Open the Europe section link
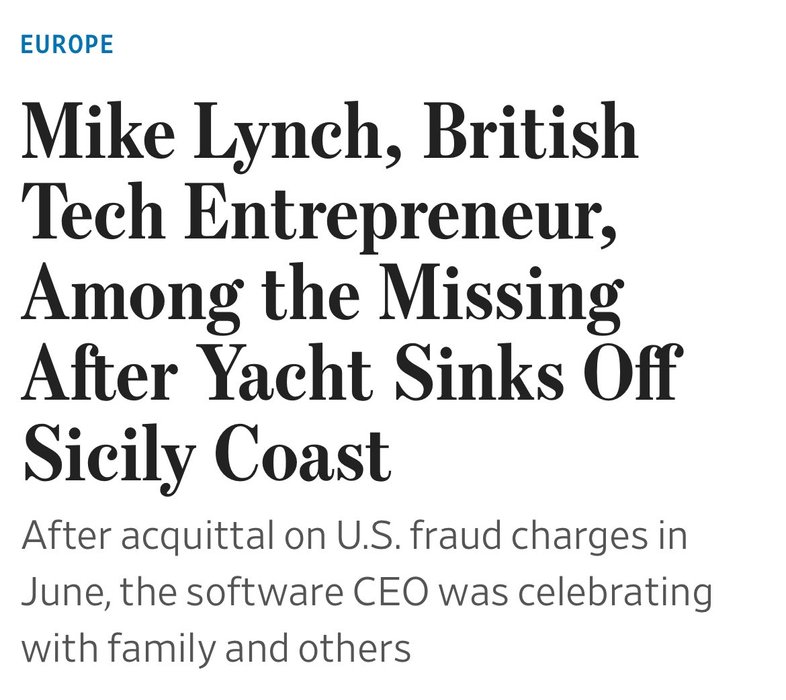Viewport: 786px width, 700px height. (67, 45)
